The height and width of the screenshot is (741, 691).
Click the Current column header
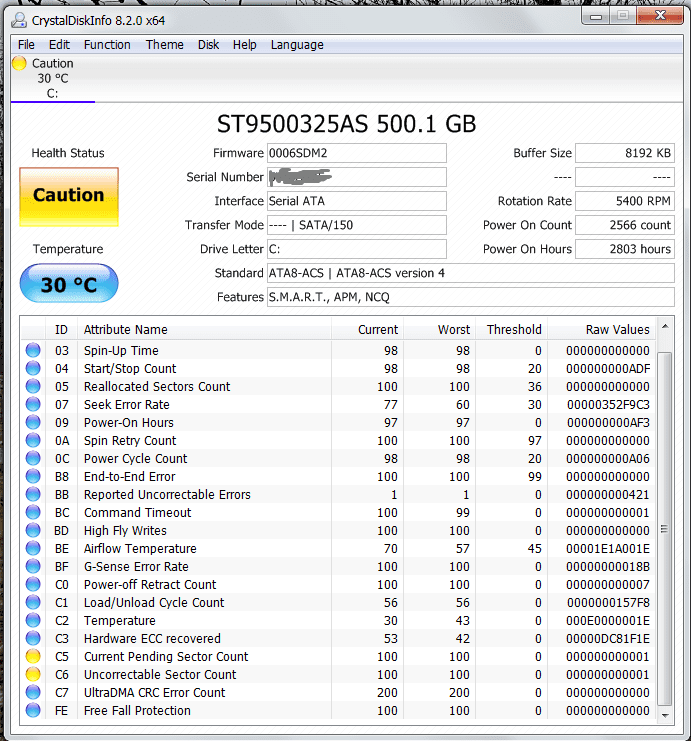coord(367,329)
